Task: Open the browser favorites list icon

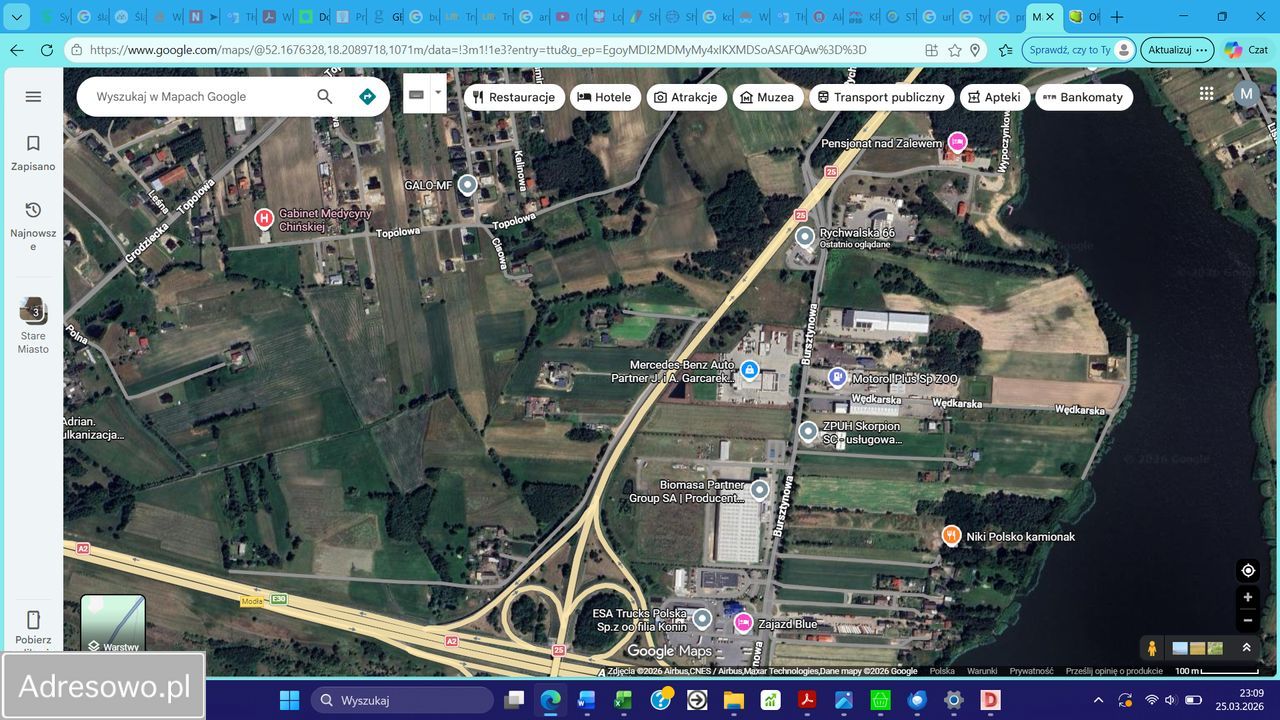Action: coord(1005,50)
